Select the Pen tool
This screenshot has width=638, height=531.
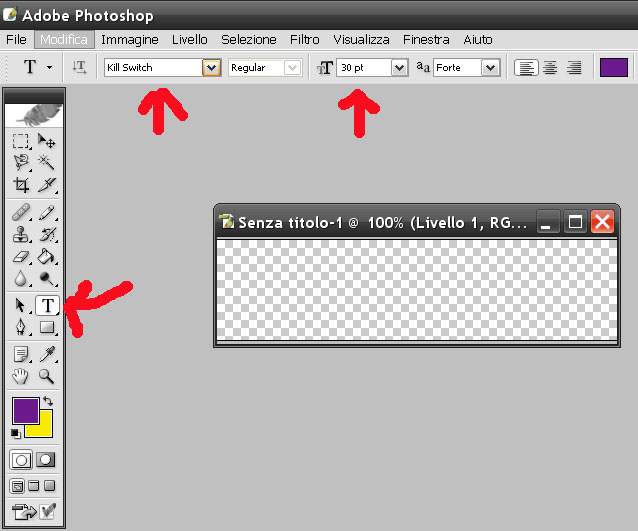pyautogui.click(x=20, y=327)
